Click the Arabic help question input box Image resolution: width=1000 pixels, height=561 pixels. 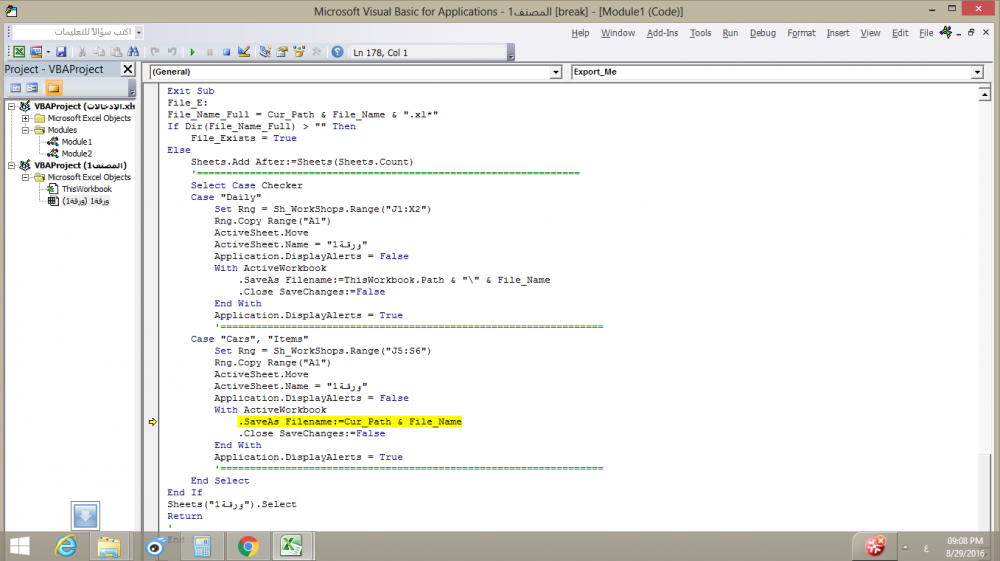(73, 32)
